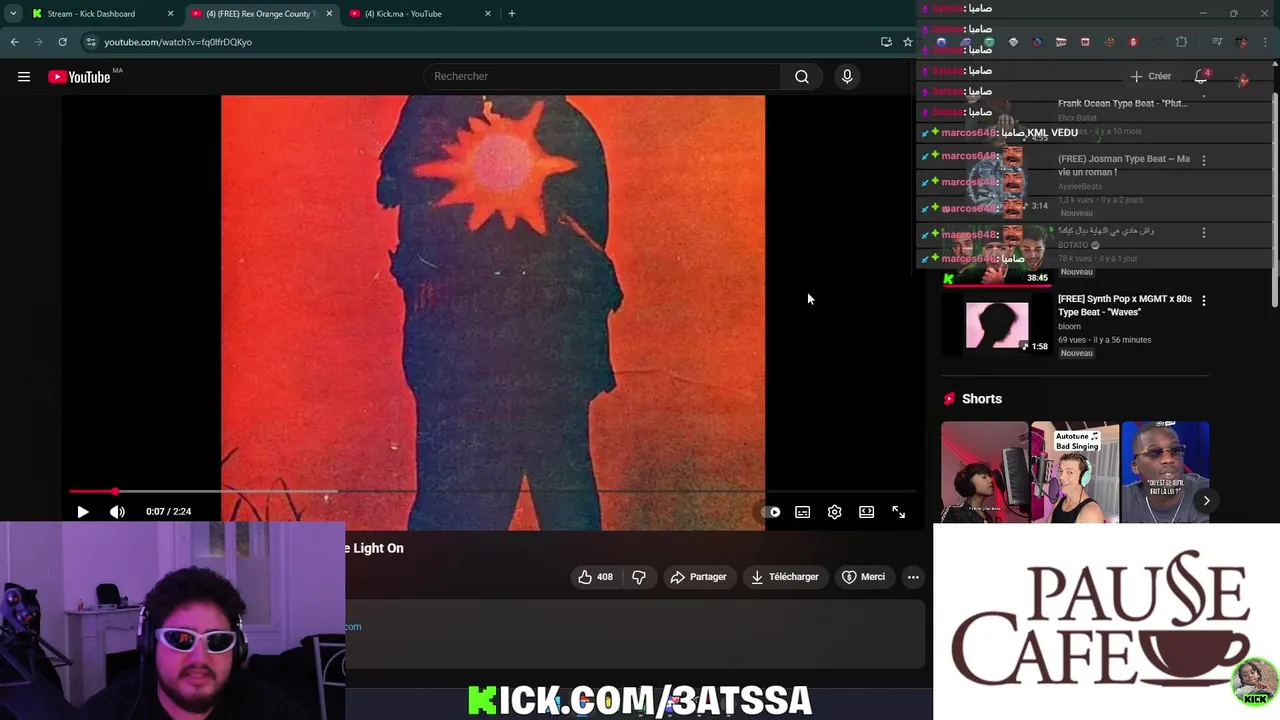
Task: Open YouTube notifications bell
Action: [x=1201, y=76]
